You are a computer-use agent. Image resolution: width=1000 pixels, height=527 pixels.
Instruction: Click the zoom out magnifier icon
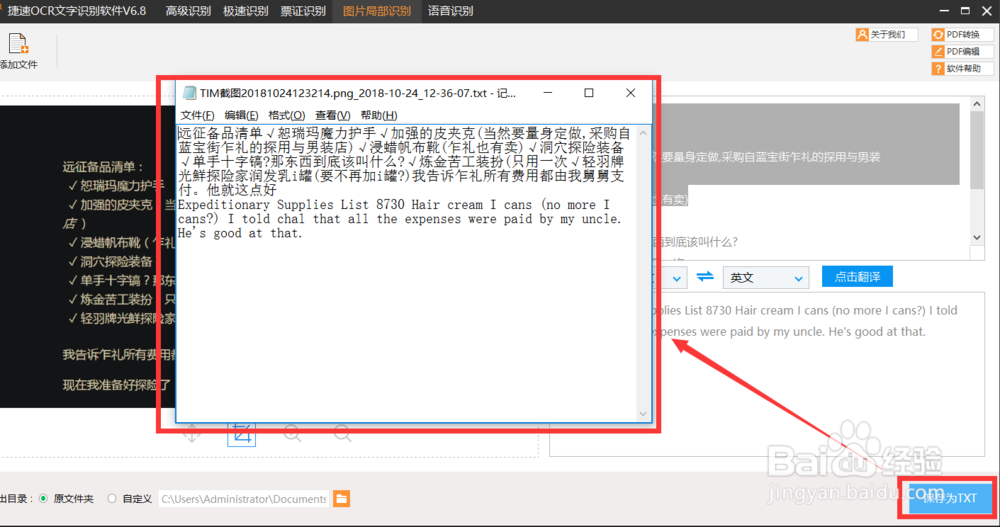(342, 434)
